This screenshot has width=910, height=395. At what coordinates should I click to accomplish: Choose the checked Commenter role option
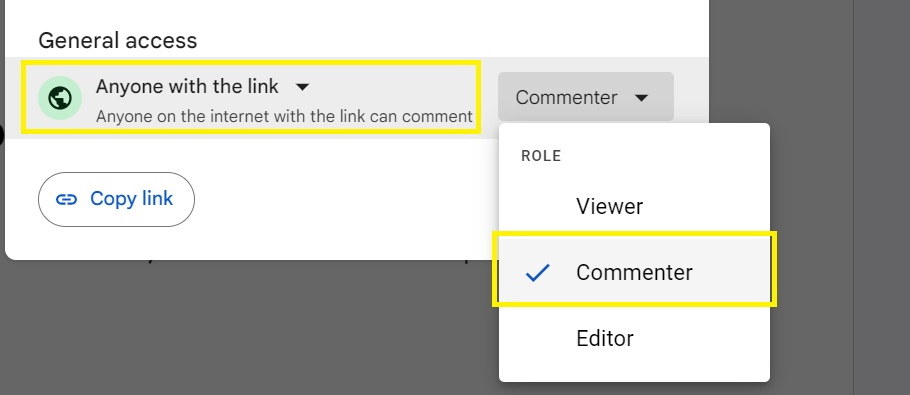(x=634, y=272)
